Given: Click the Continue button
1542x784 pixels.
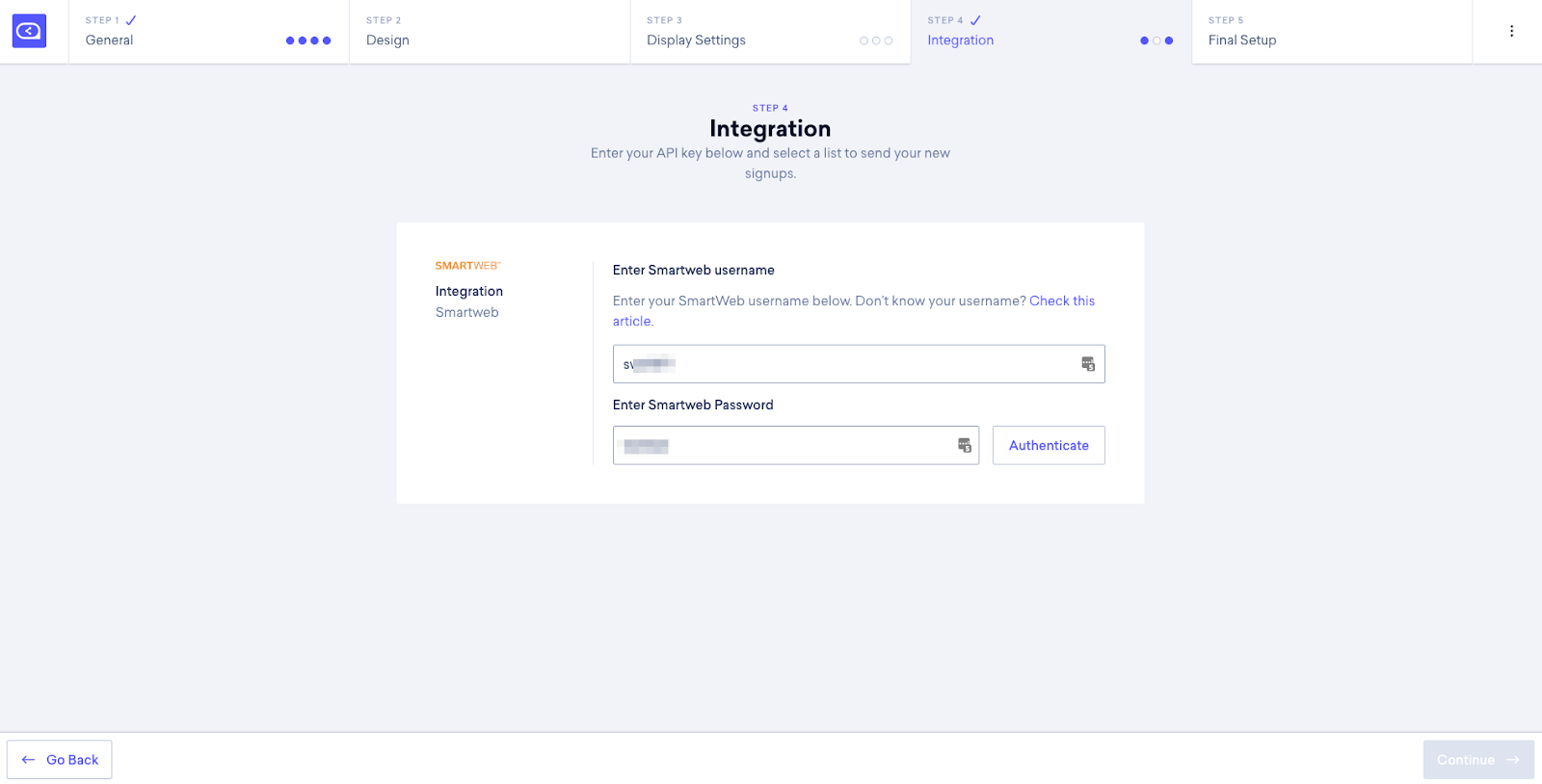Looking at the screenshot, I should point(1478,760).
